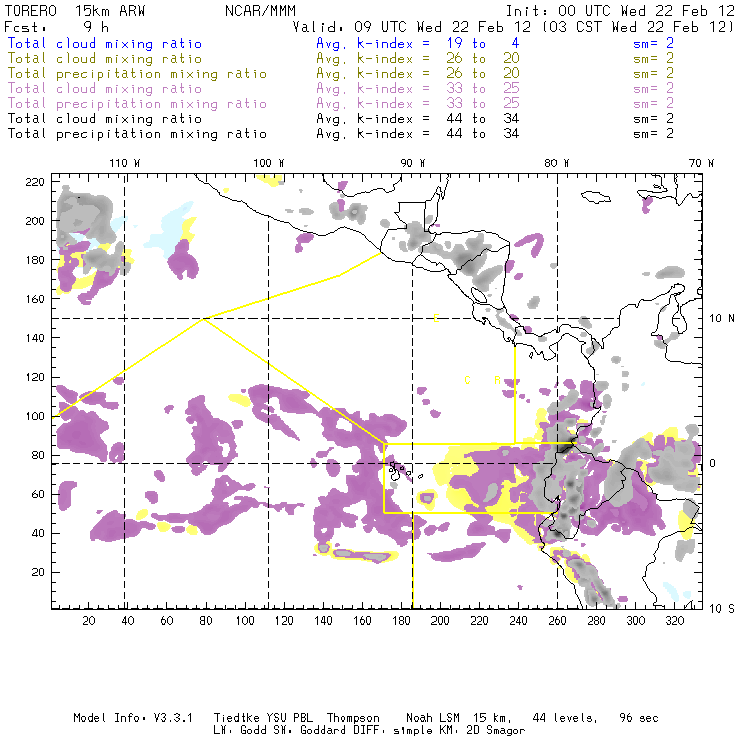The height and width of the screenshot is (740, 740).
Task: Select the "96 sec" timestep text
Action: (x=639, y=718)
